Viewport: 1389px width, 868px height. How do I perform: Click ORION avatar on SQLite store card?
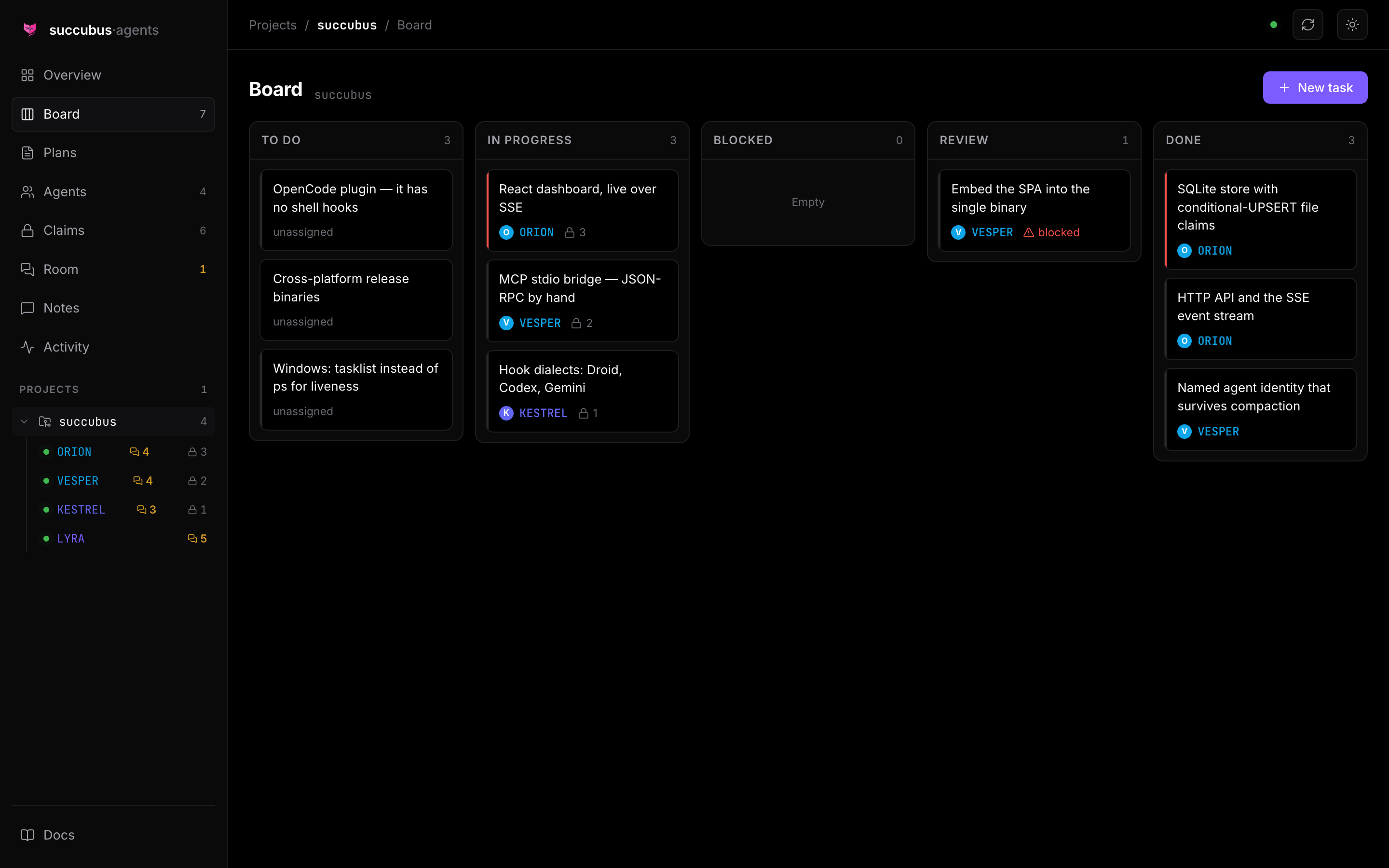click(x=1184, y=251)
